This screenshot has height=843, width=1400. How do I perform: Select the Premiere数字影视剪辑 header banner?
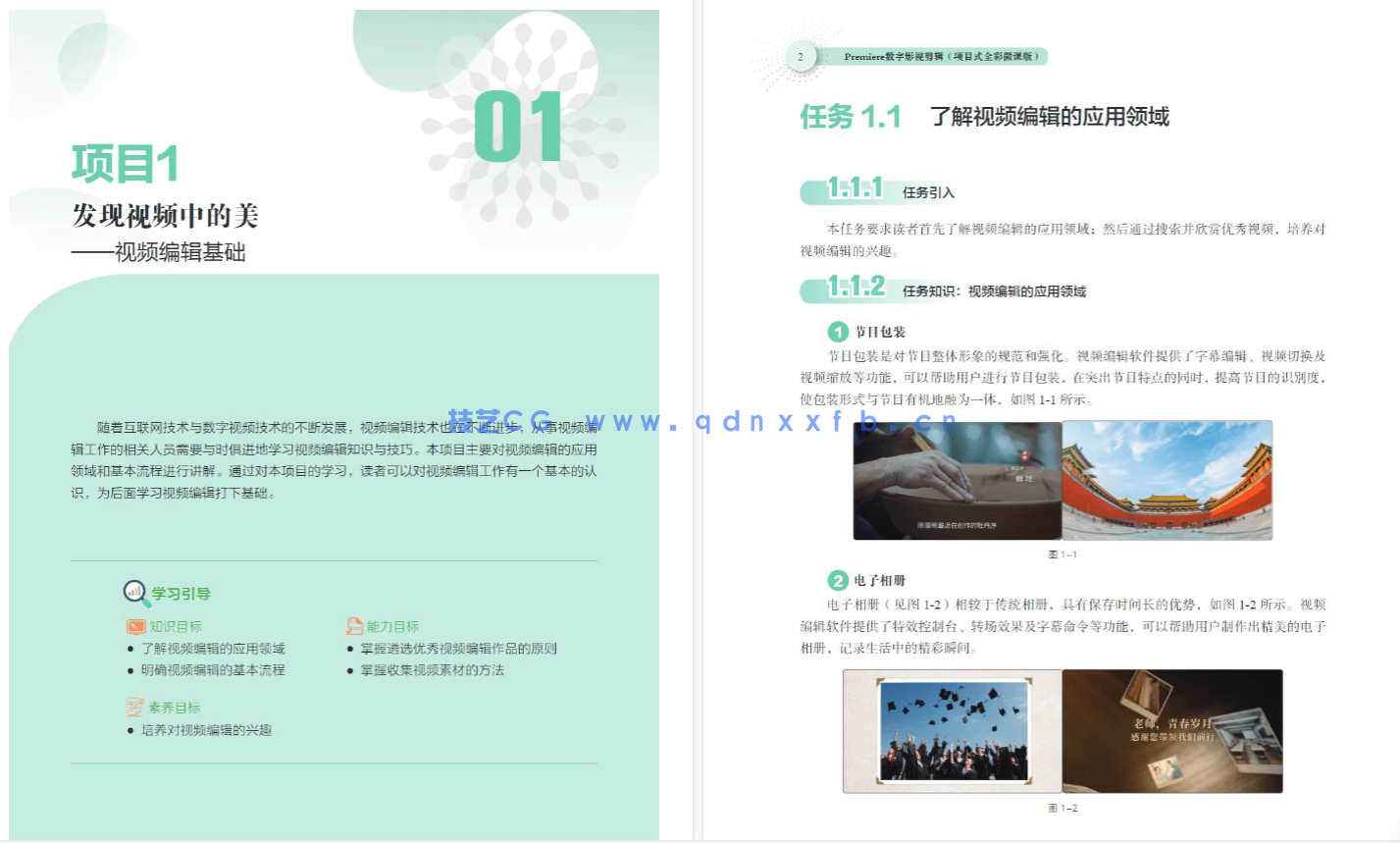940,57
